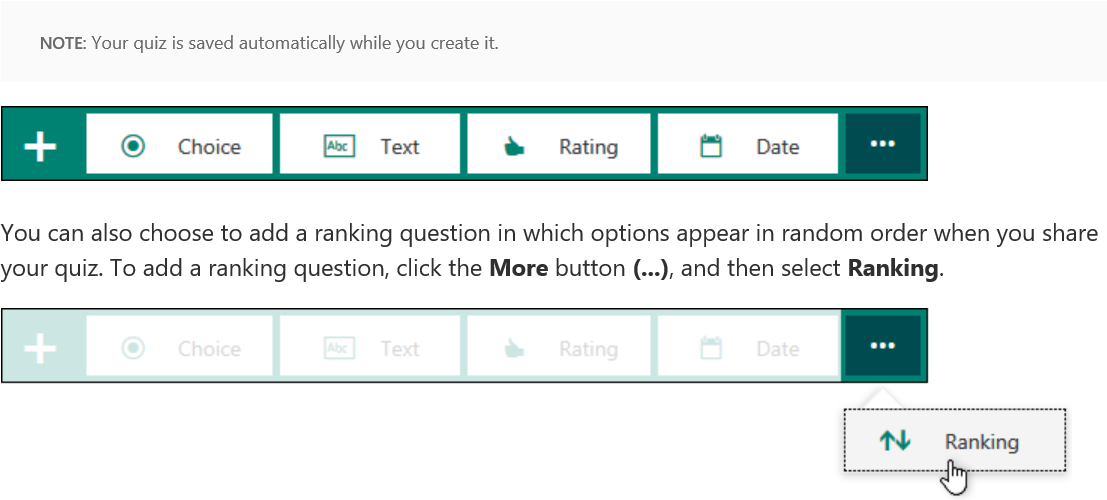Screen dimensions: 1107x500
Task: Click the faded Date calendar icon
Action: point(710,348)
